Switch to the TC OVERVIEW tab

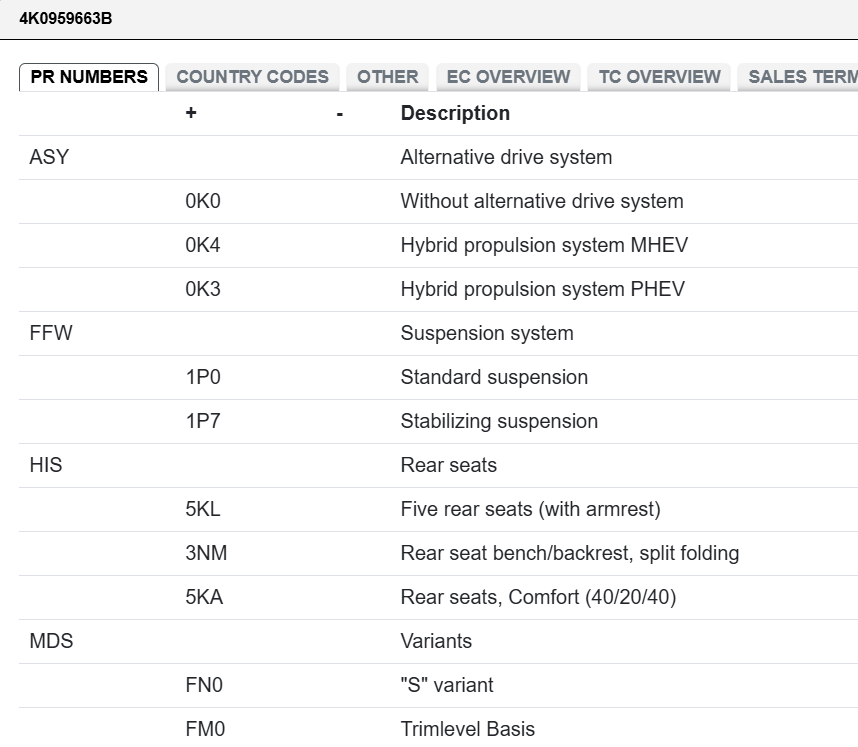(x=659, y=77)
